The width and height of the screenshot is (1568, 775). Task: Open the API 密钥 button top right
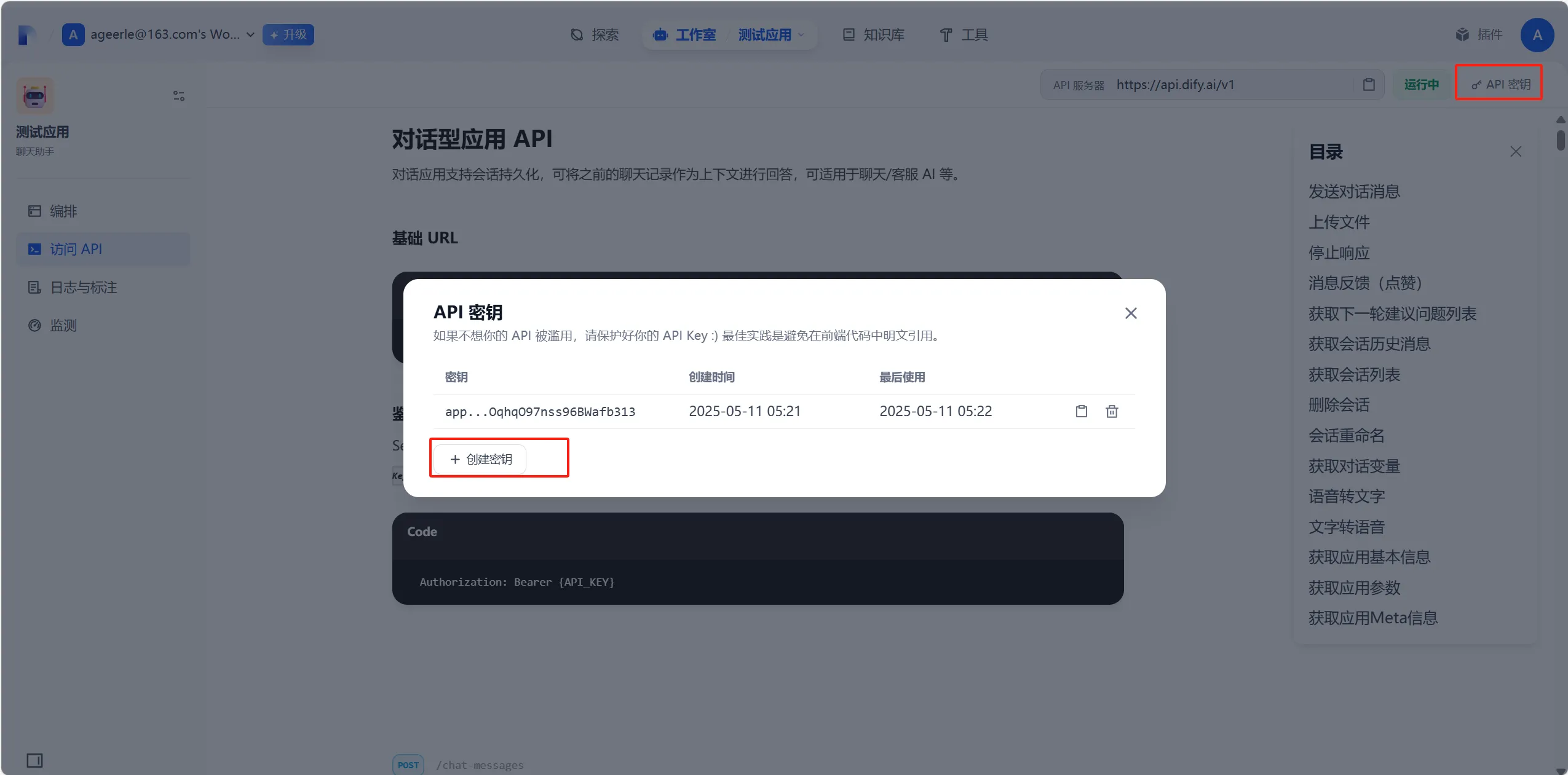1500,85
